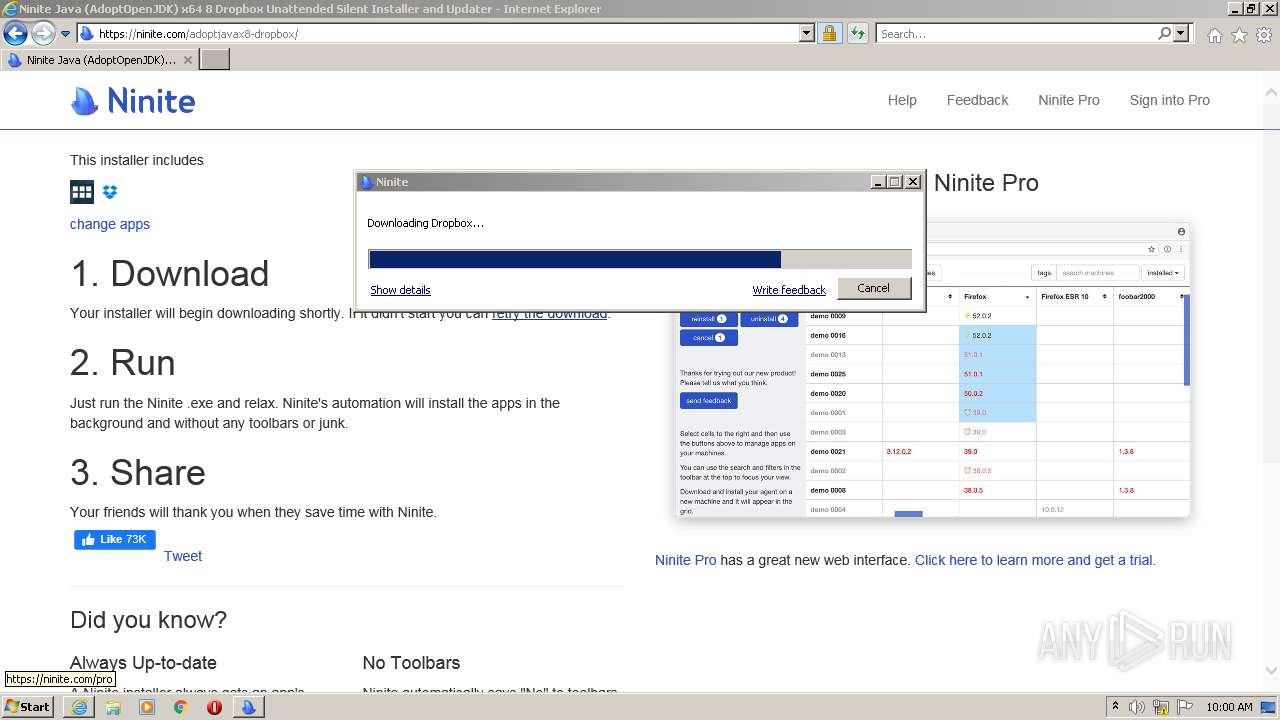1280x720 pixels.
Task: Open a new blank tab
Action: pyautogui.click(x=215, y=59)
